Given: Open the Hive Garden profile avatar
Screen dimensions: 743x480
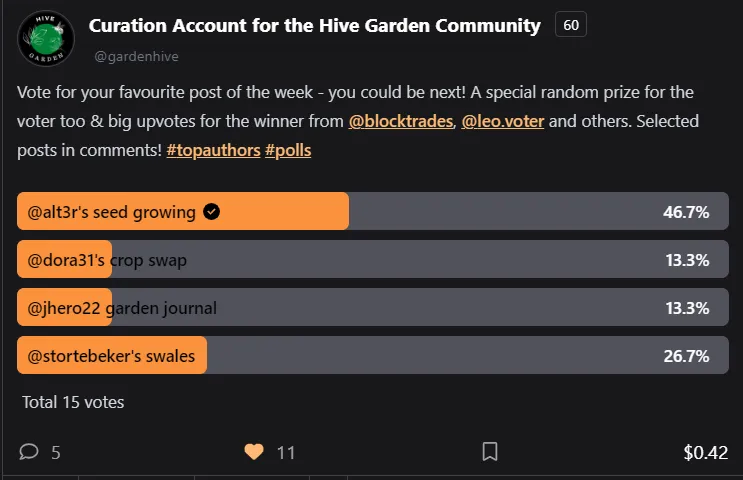Looking at the screenshot, I should [46, 38].
